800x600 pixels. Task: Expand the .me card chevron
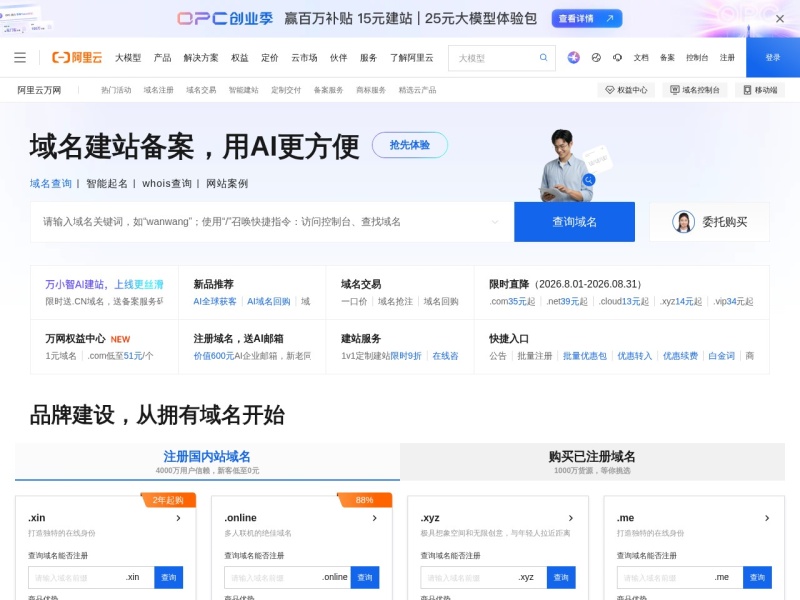767,518
